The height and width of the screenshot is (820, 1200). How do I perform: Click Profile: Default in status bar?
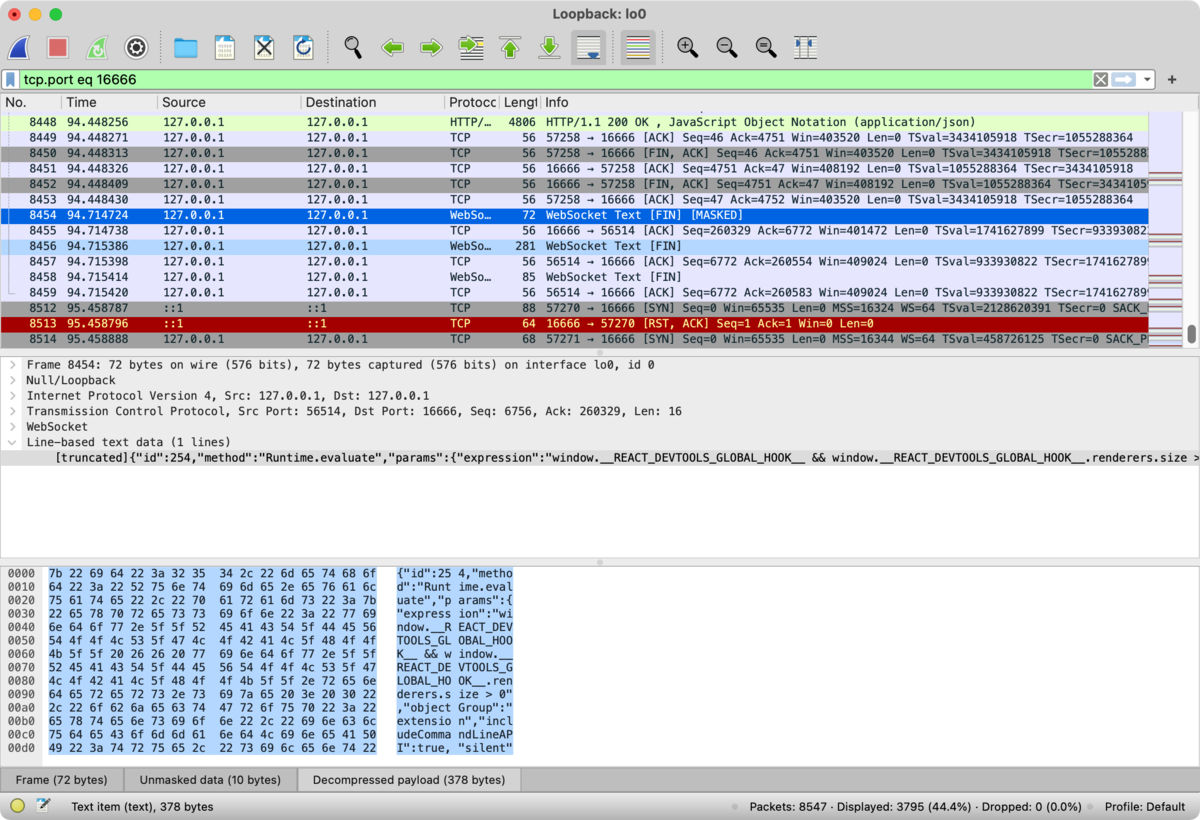pos(1145,807)
